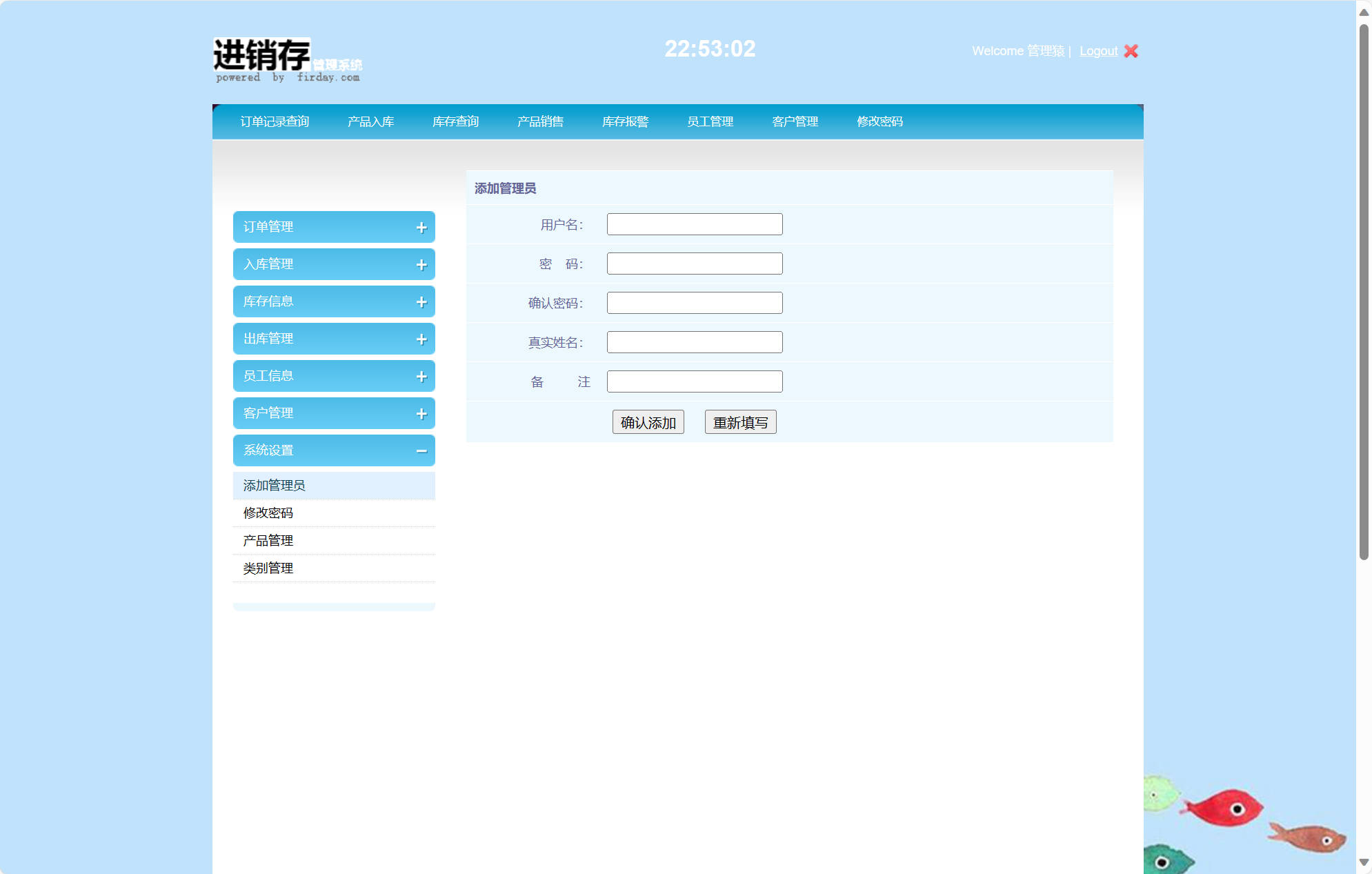Click the red X icon beside Logout
This screenshot has height=874, width=1372.
tap(1130, 50)
